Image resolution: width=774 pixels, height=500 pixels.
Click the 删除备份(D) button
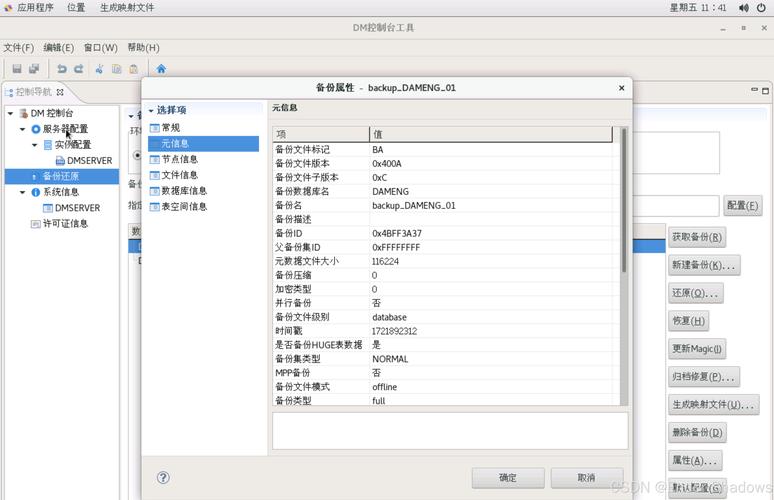[x=697, y=433]
